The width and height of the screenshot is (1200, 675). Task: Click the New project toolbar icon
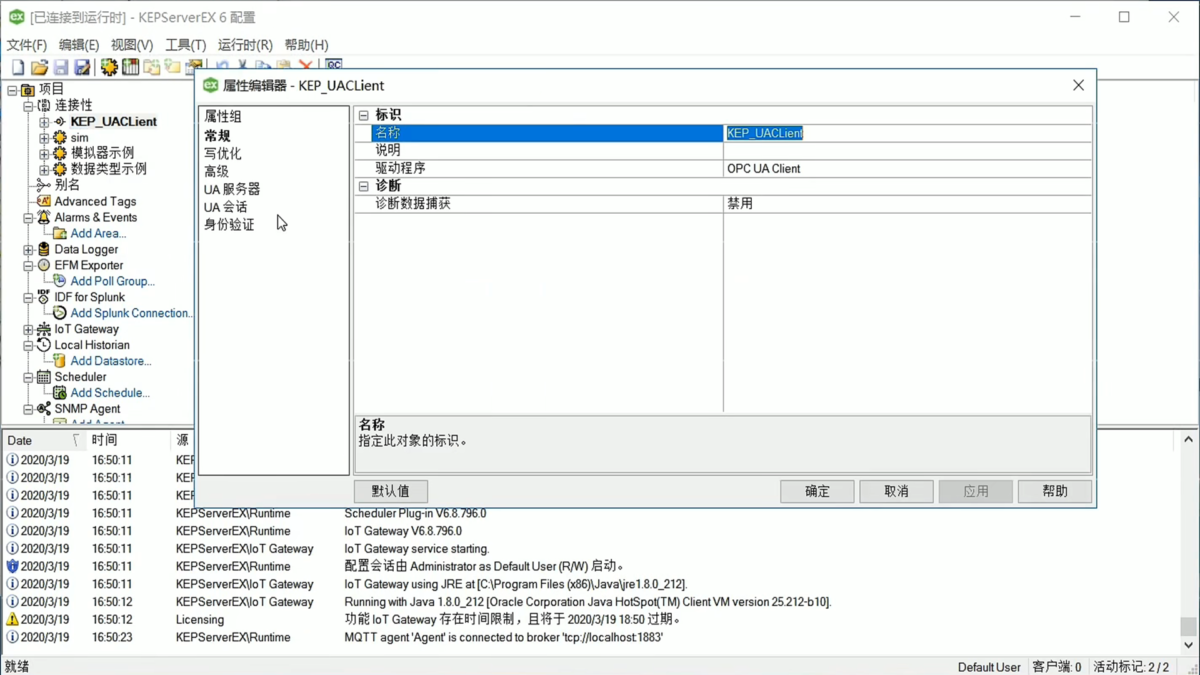(x=18, y=67)
